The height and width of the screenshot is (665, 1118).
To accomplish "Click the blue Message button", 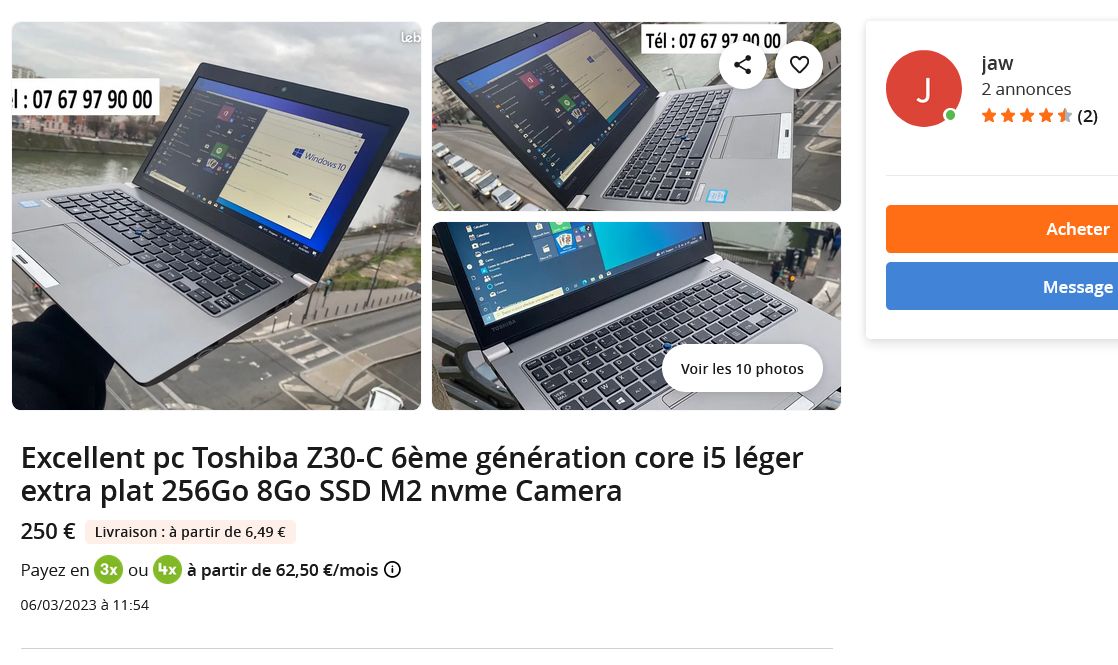I will pos(1002,287).
